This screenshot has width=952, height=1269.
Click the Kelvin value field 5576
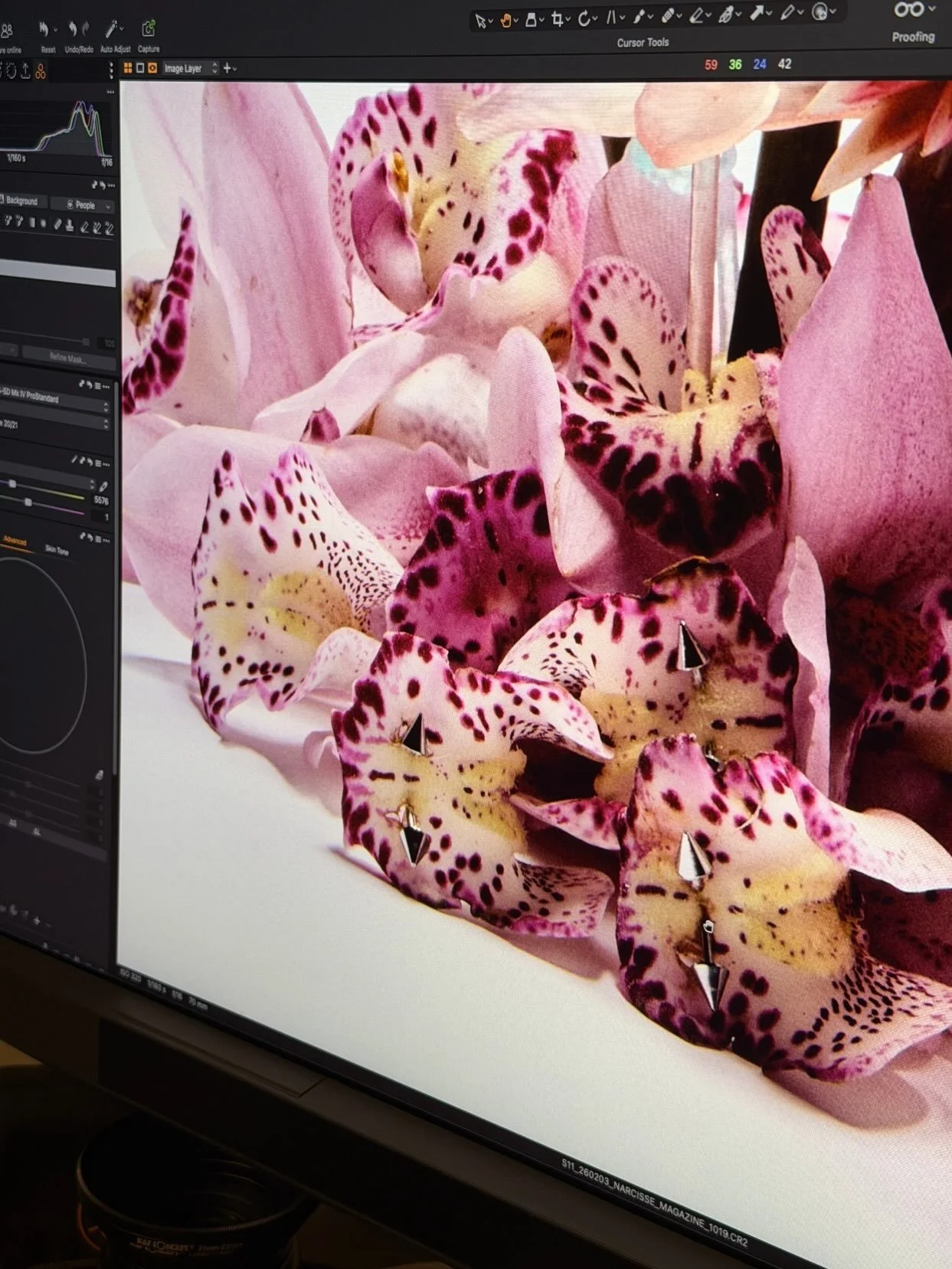click(x=101, y=500)
